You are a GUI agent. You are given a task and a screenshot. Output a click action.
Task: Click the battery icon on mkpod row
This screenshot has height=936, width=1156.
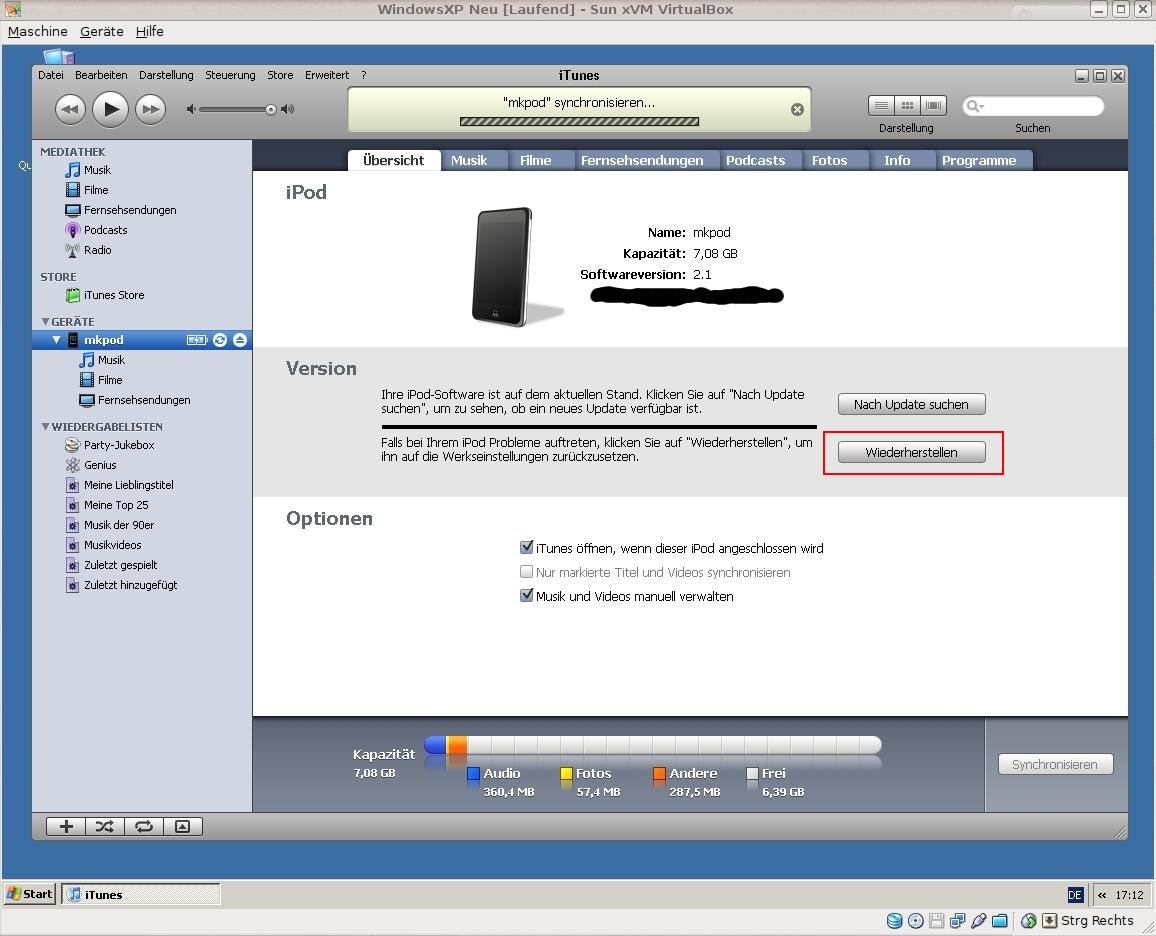coord(197,340)
